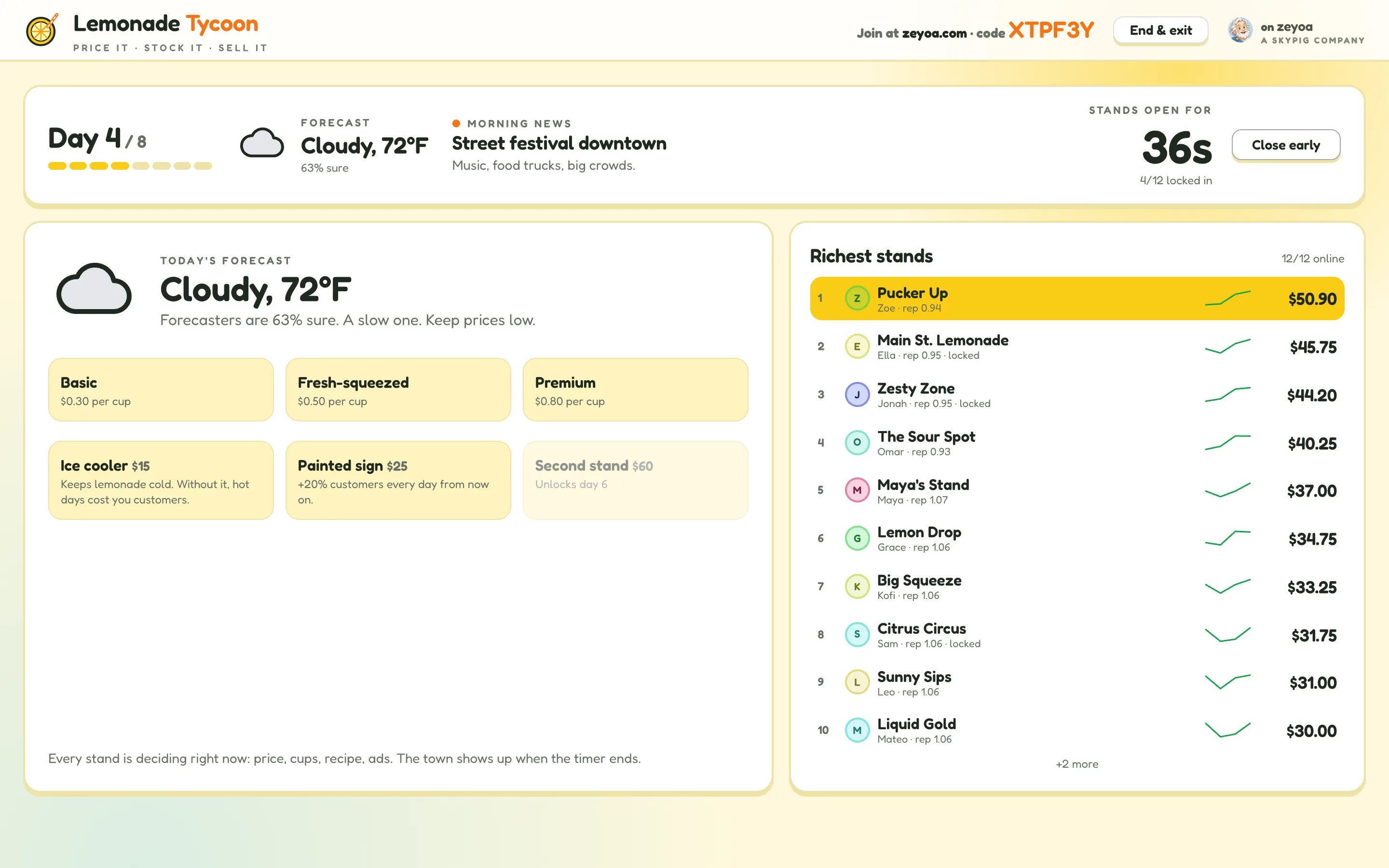Click the locked Second stand $60 card
This screenshot has width=1389, height=868.
click(x=635, y=480)
